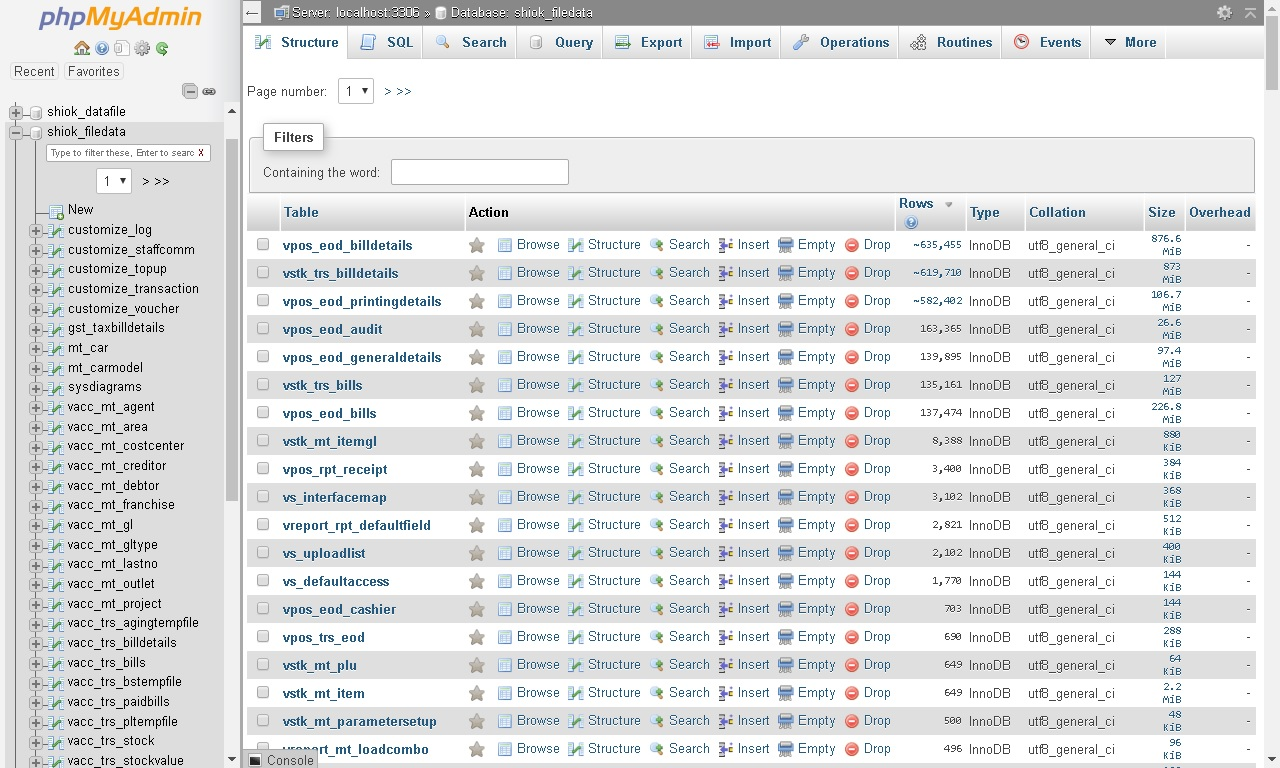The image size is (1280, 768).
Task: Browse the vpos_eod_billdetails table
Action: point(529,245)
